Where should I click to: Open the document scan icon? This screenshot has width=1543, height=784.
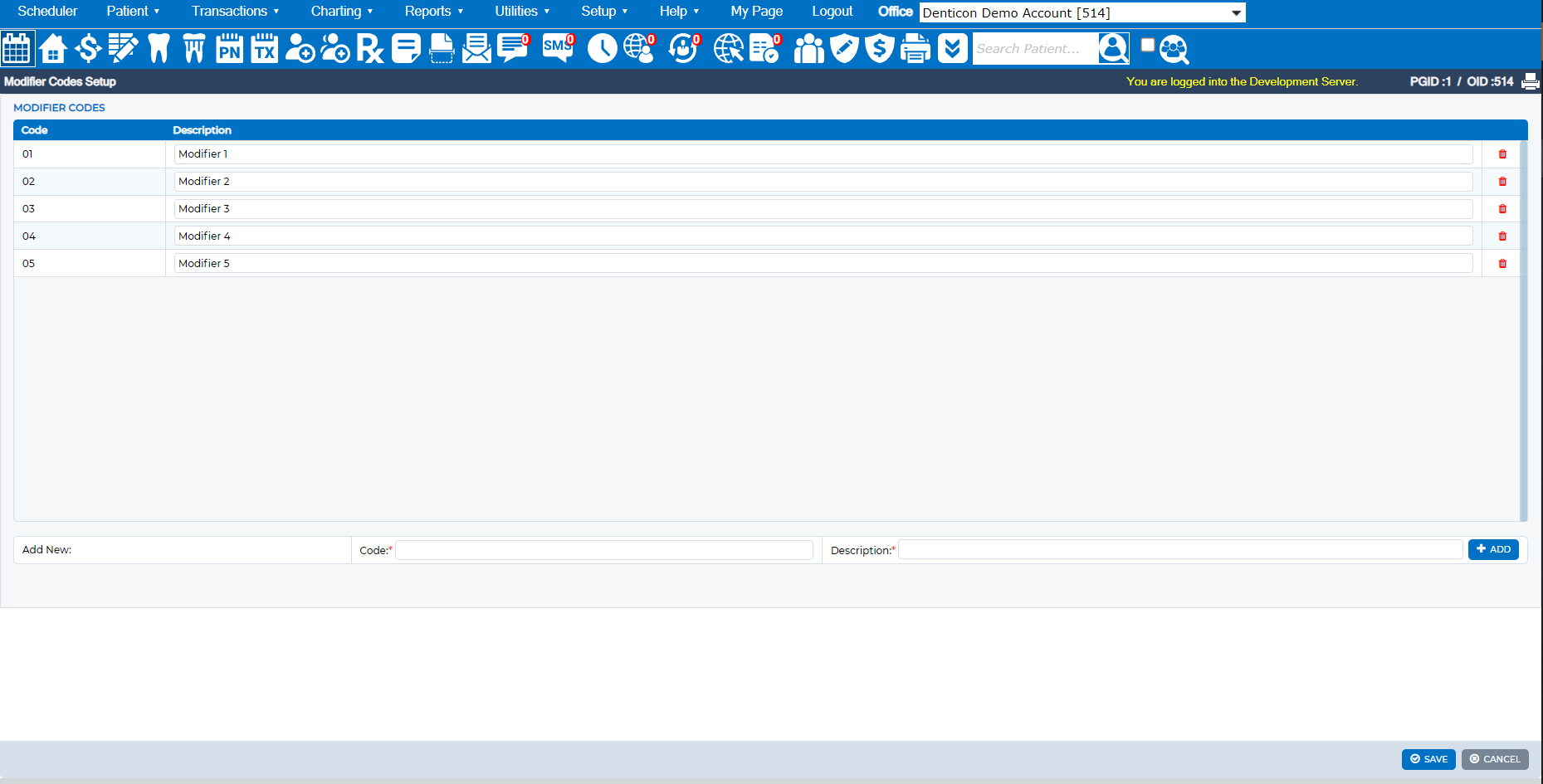click(442, 48)
